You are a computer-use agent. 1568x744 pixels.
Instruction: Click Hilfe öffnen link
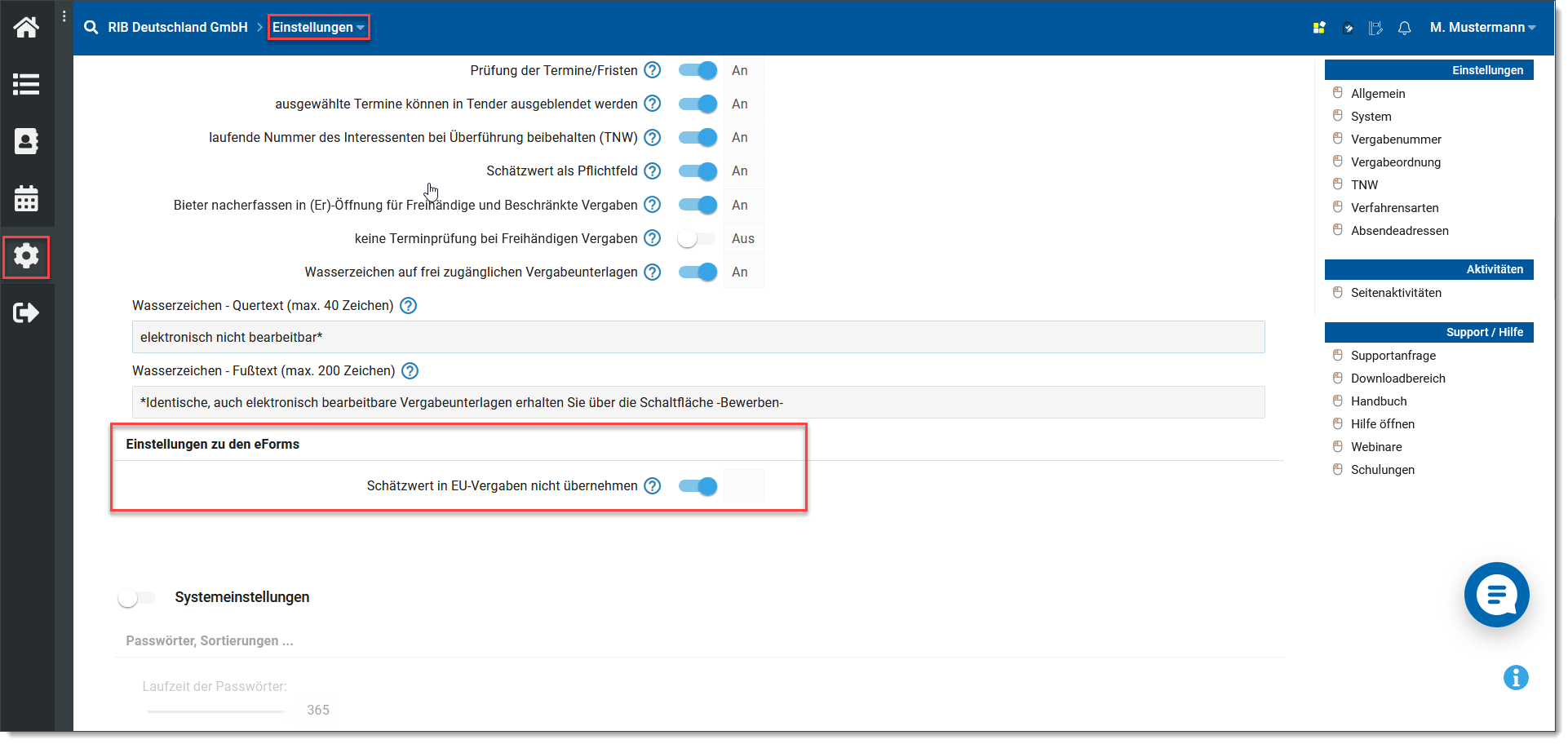(1382, 424)
